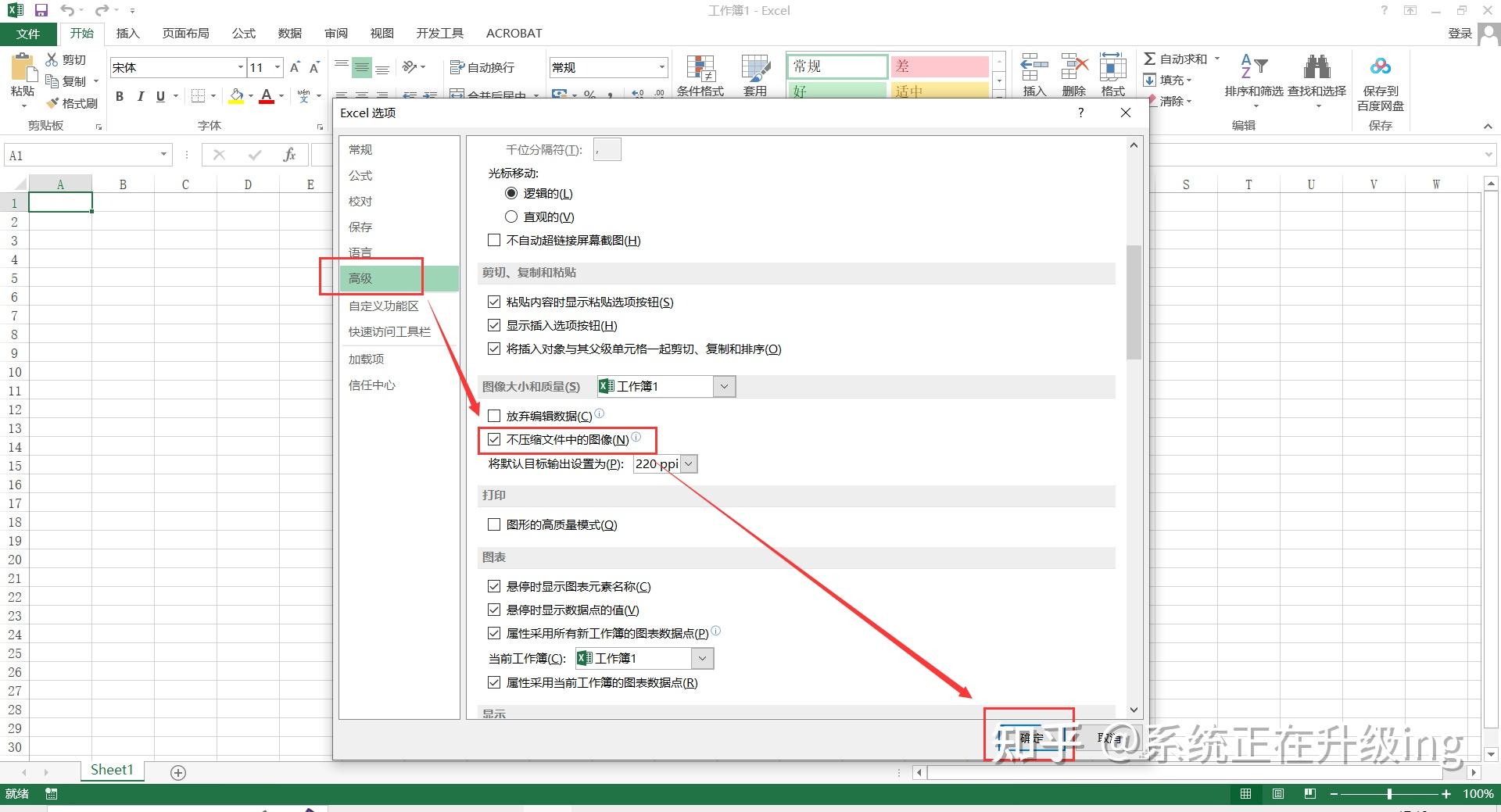Image resolution: width=1501 pixels, height=812 pixels.
Task: Check 图形的高质量模式 checkbox
Action: coord(494,524)
